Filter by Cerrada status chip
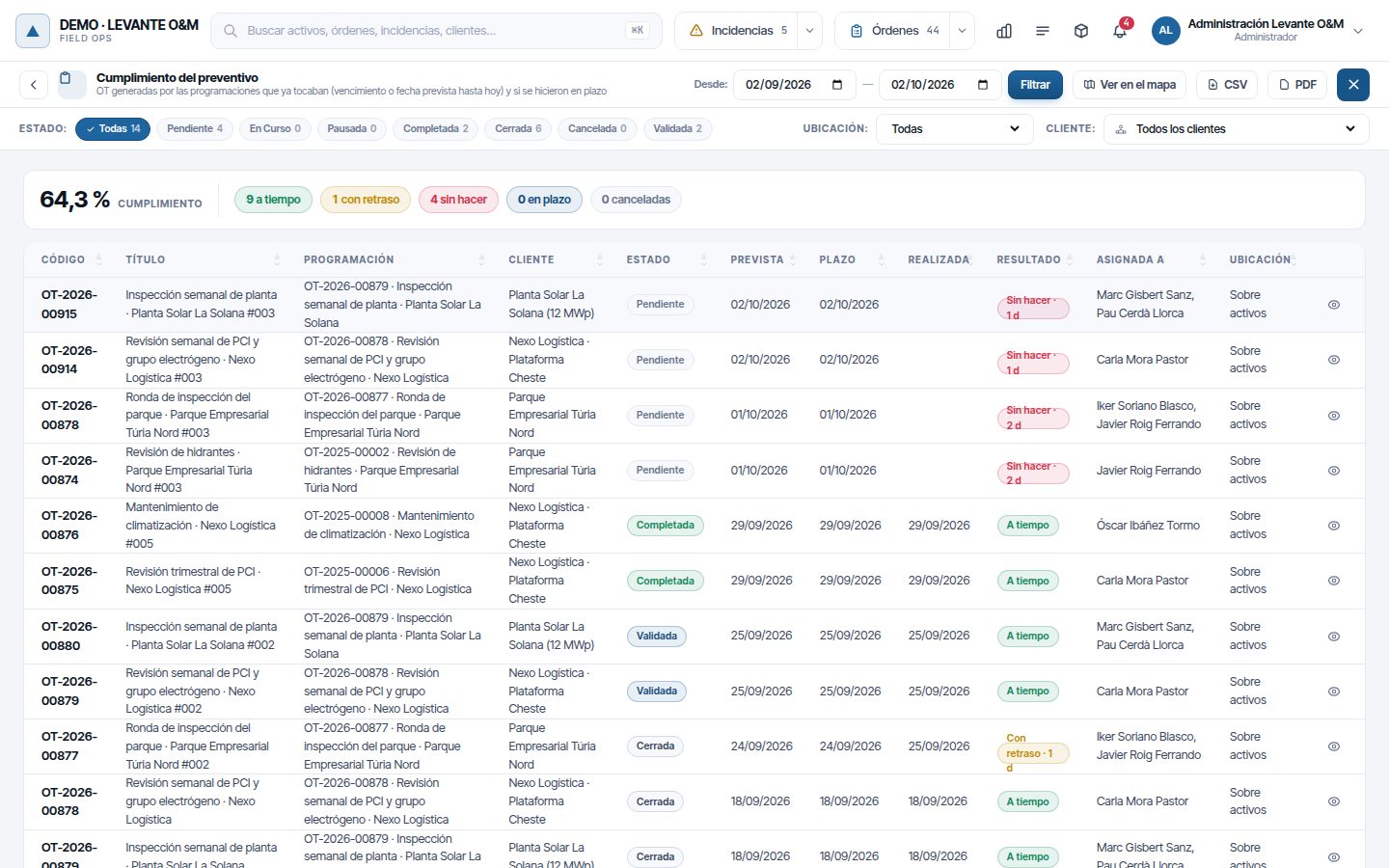Image resolution: width=1389 pixels, height=868 pixels. pyautogui.click(x=518, y=128)
